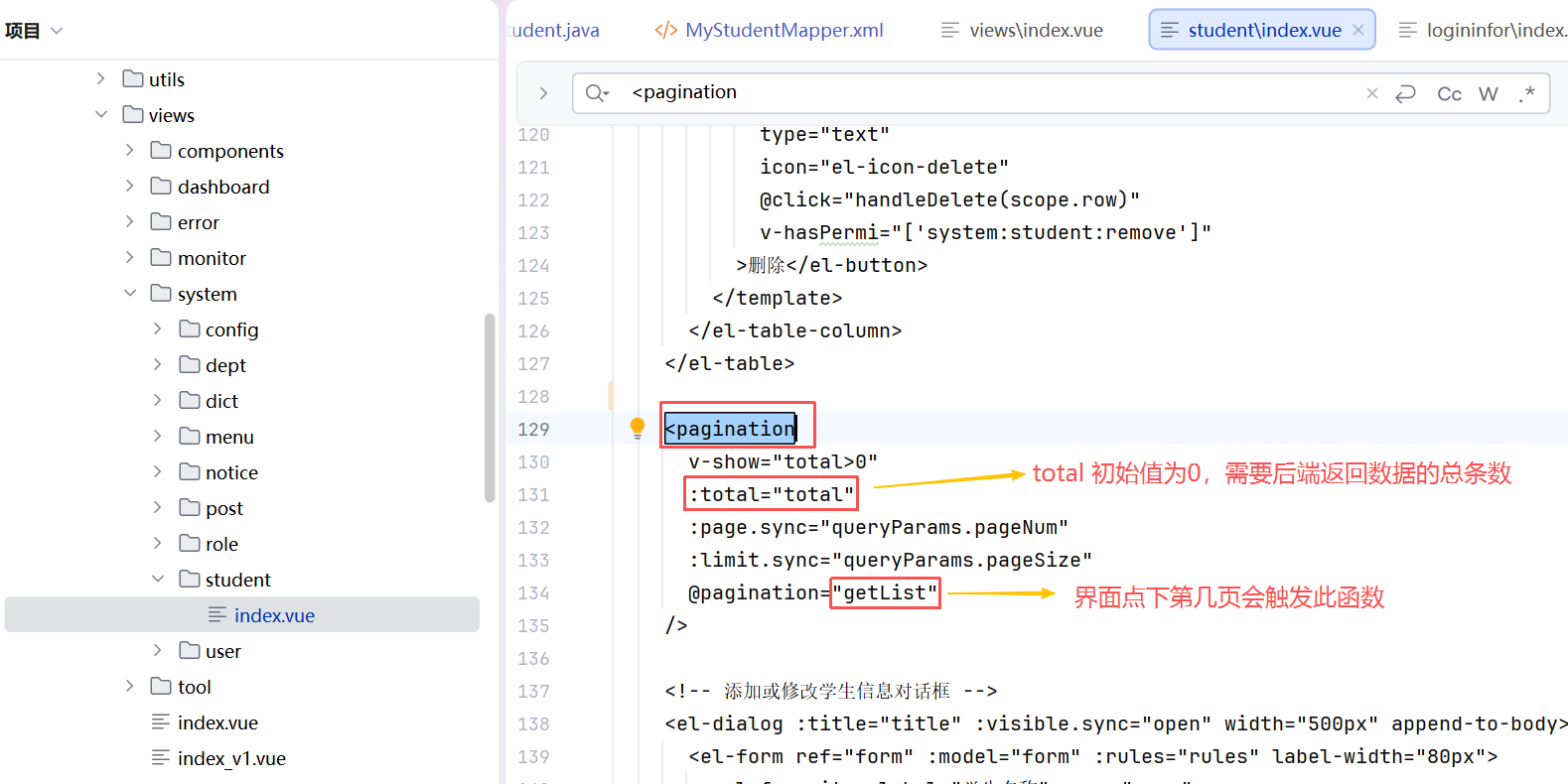Select the post folder icon
The height and width of the screenshot is (784, 1568).
pos(189,507)
